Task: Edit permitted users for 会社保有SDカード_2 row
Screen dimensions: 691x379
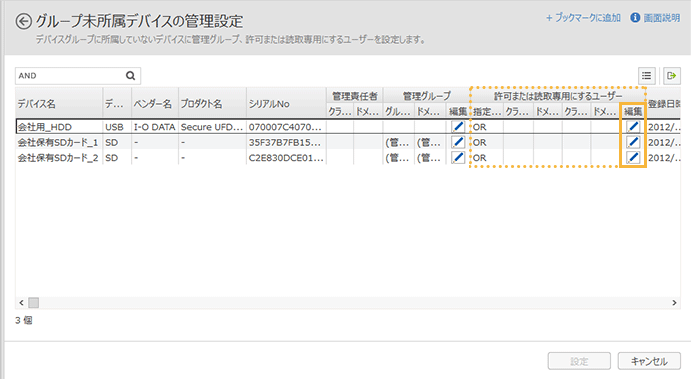Action: [x=633, y=158]
